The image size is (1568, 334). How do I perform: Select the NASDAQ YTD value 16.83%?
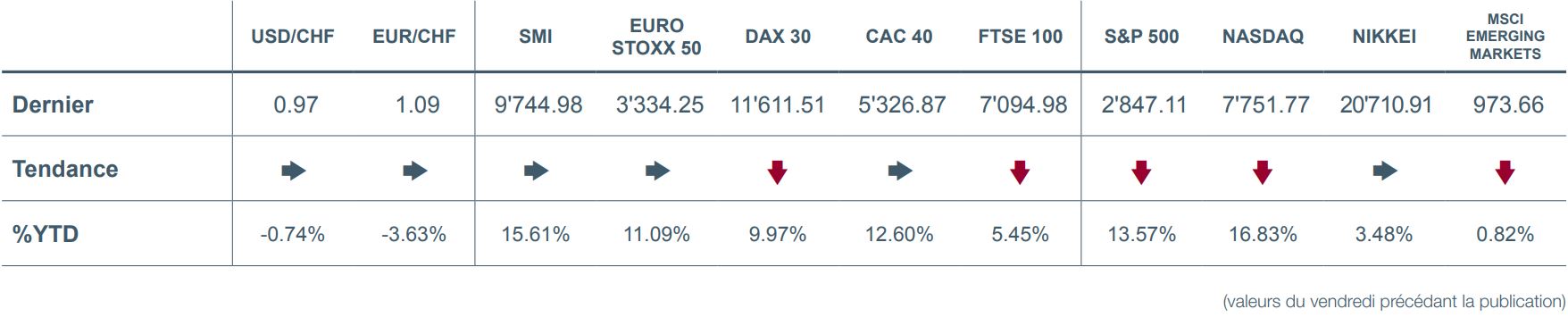[x=1263, y=234]
